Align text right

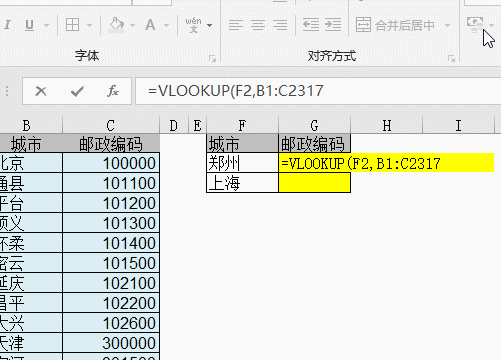[280, 25]
